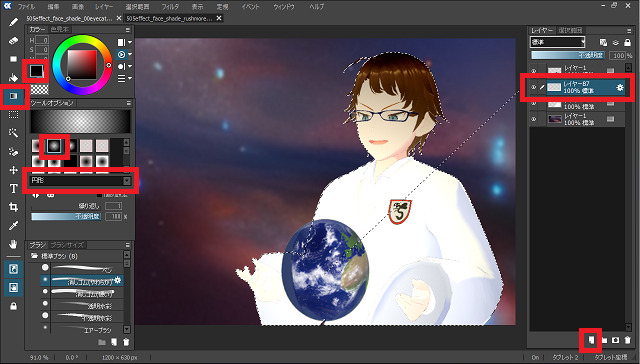Collapse the 標準ブラシ (8) brush folder
This screenshot has width=640, height=364.
[35, 256]
